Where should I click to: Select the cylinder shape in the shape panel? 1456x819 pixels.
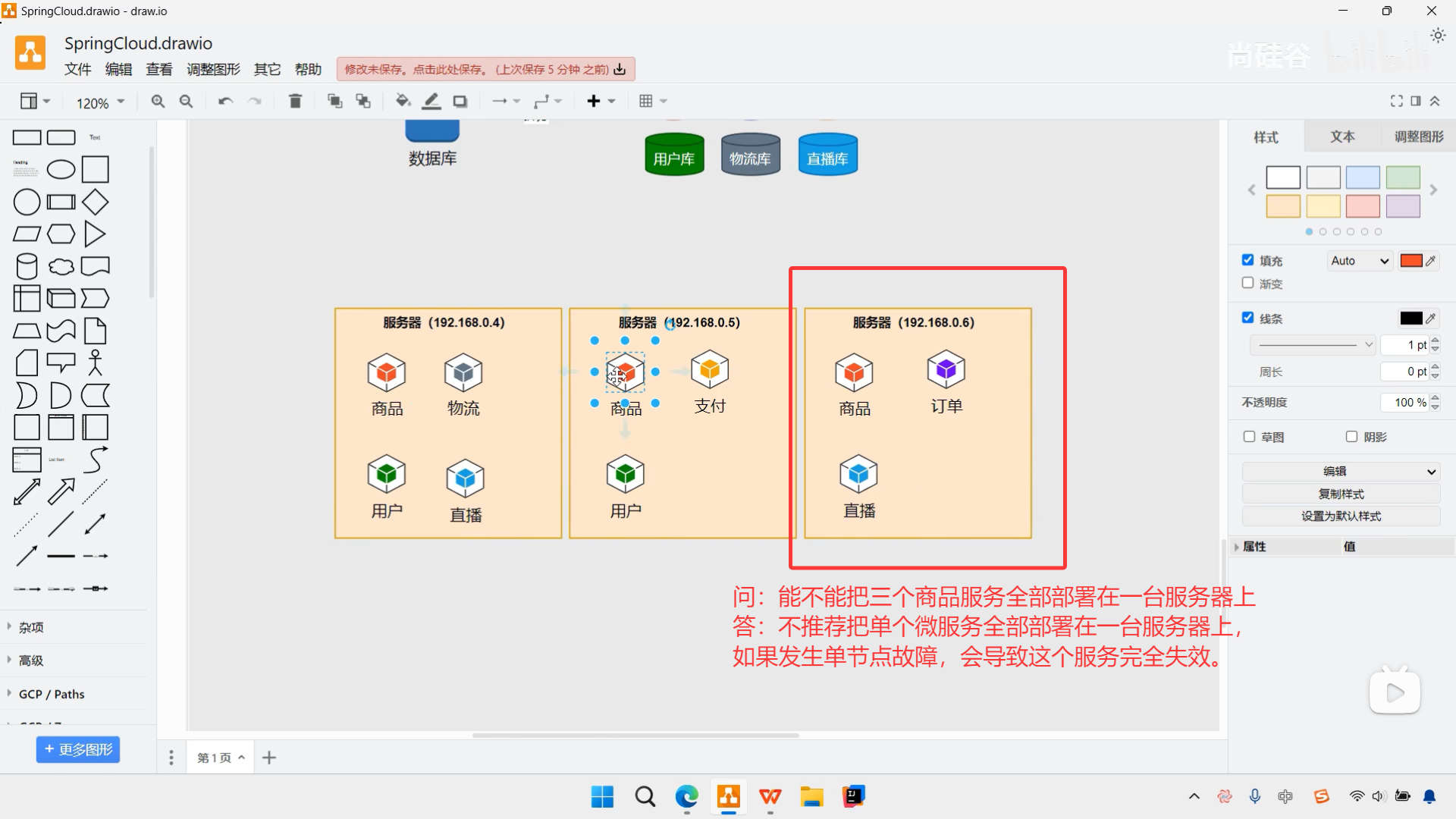pos(26,265)
